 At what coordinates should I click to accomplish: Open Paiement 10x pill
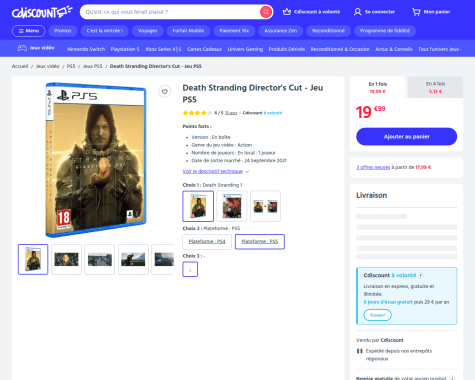pos(234,31)
